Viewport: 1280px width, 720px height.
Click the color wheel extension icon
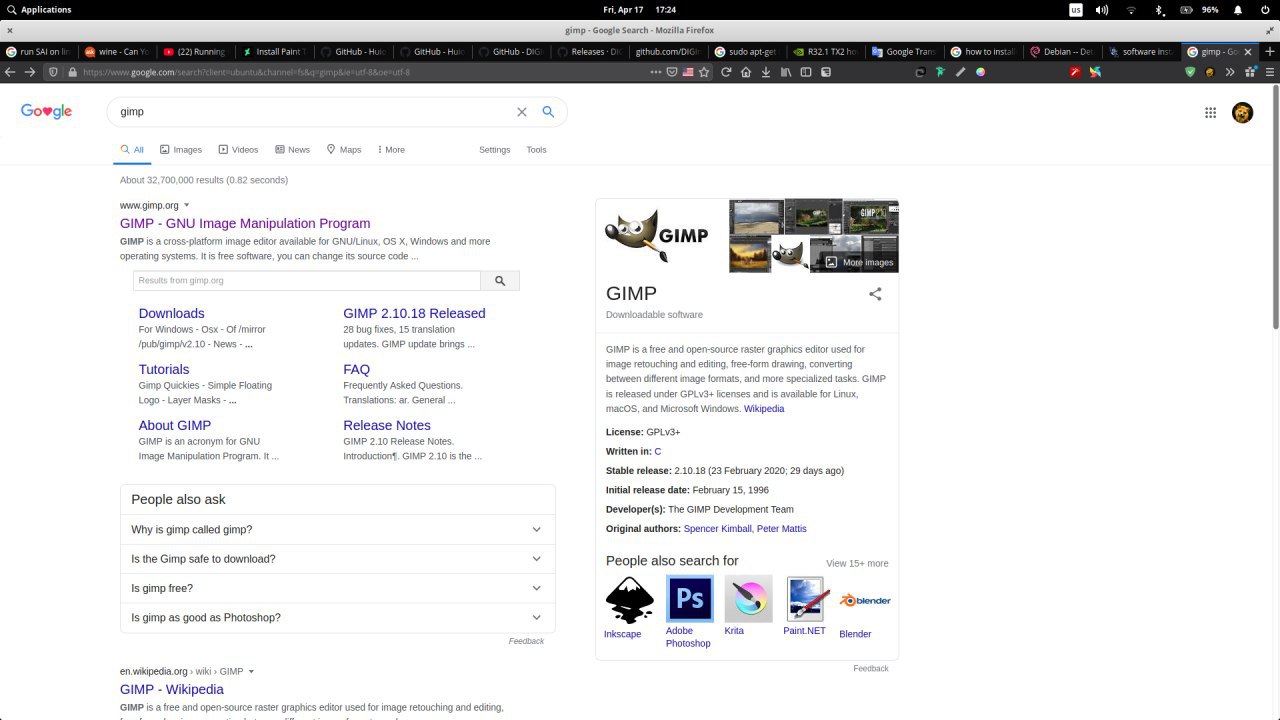click(980, 72)
